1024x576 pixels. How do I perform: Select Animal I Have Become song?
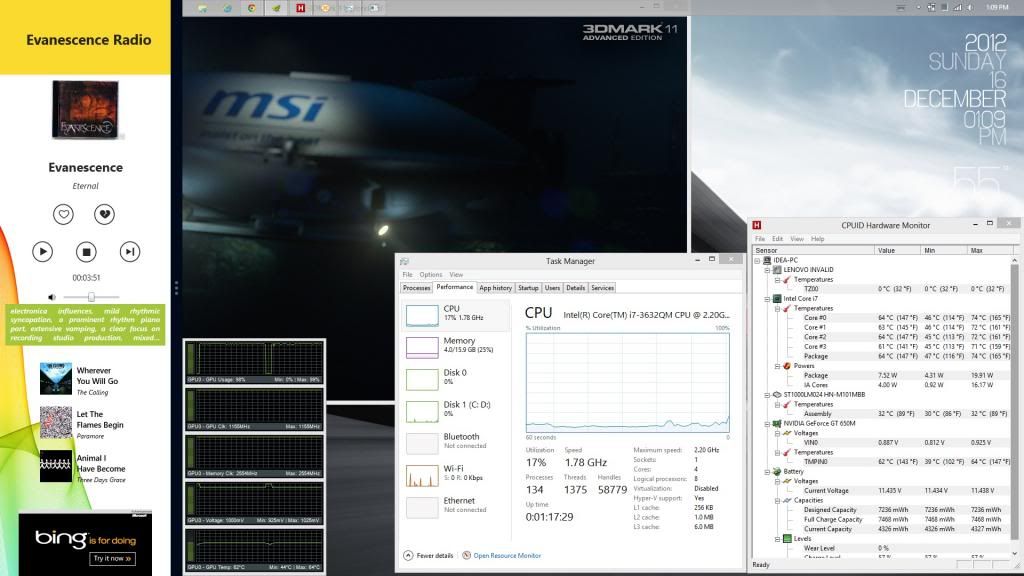pos(82,468)
